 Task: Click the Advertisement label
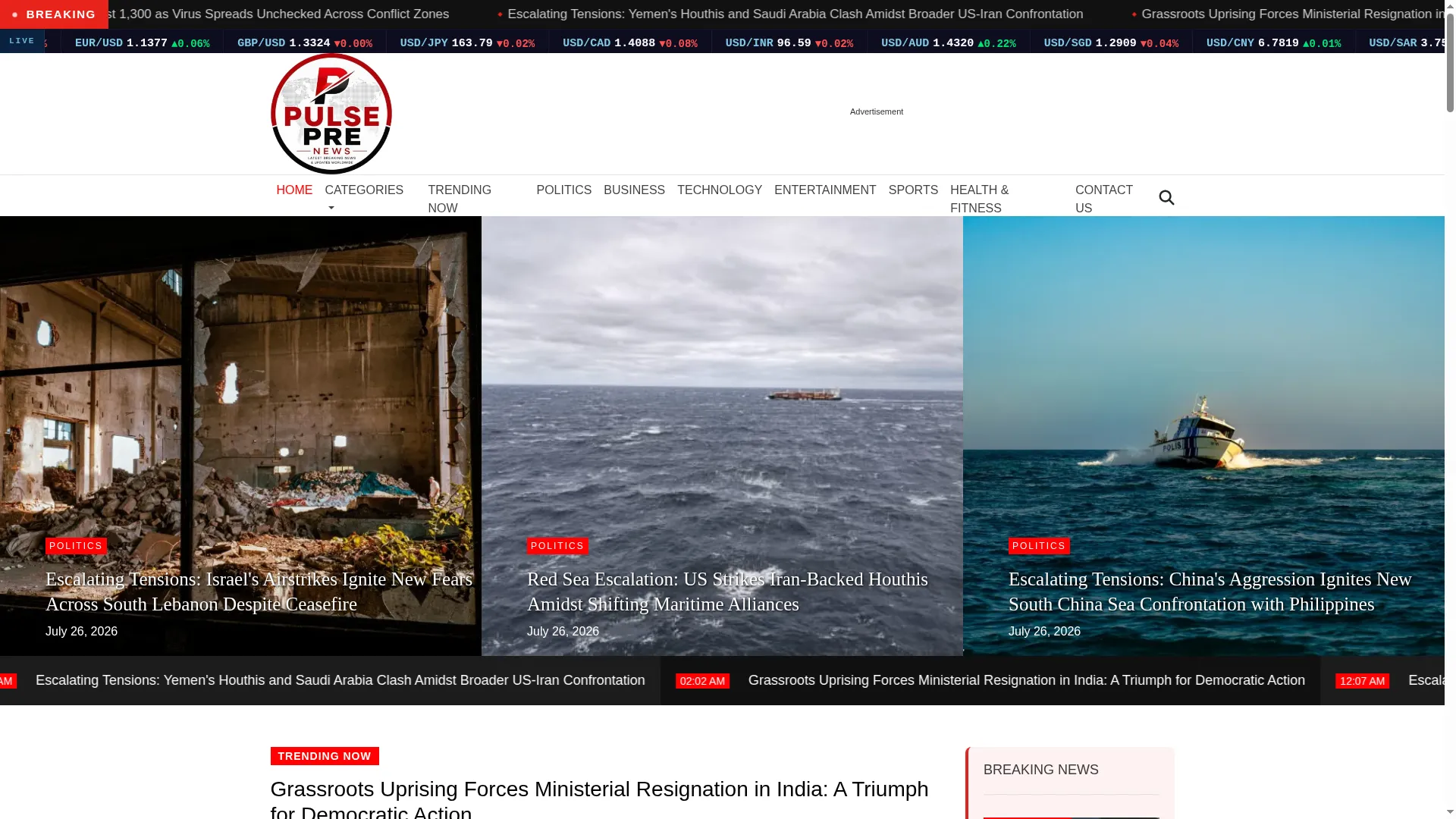(876, 111)
